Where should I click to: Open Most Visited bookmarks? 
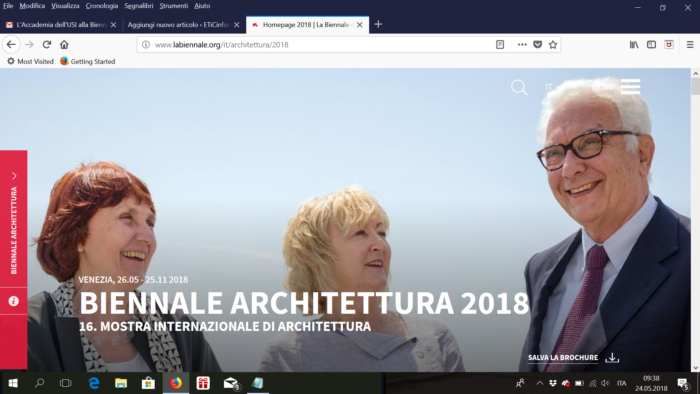coord(30,62)
